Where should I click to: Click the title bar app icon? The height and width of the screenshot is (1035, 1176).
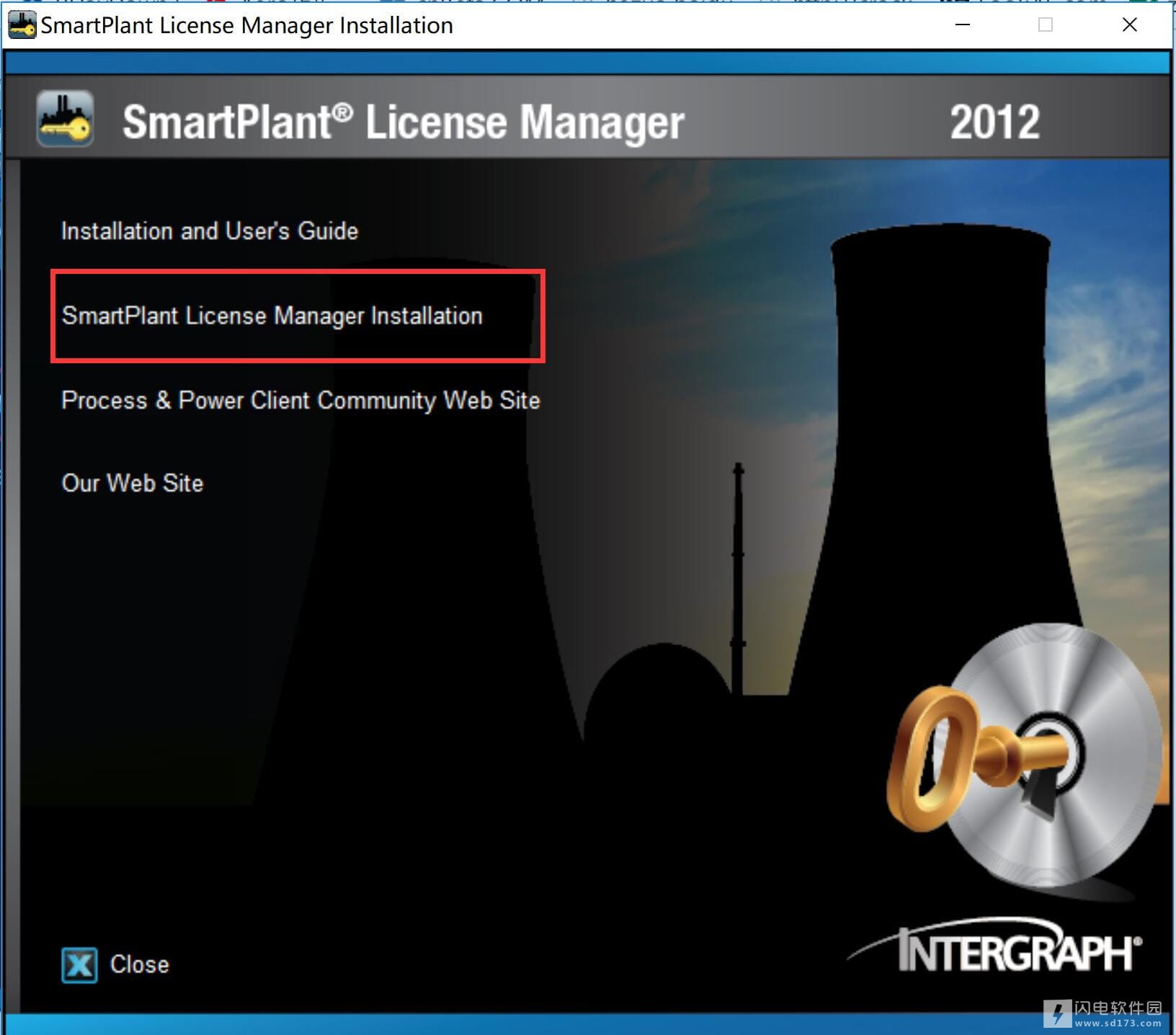tap(22, 25)
